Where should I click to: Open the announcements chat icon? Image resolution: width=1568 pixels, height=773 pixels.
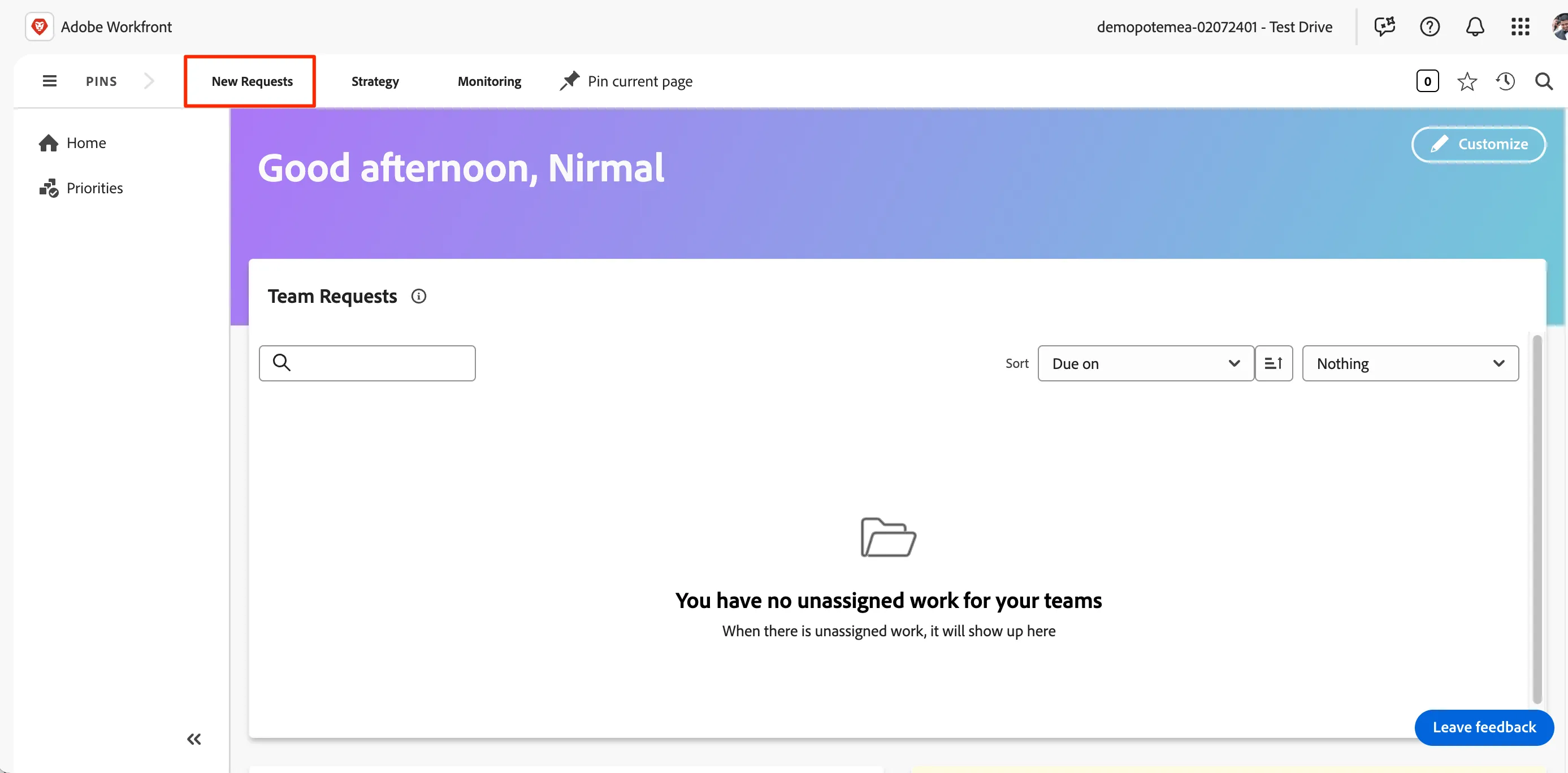click(1384, 27)
